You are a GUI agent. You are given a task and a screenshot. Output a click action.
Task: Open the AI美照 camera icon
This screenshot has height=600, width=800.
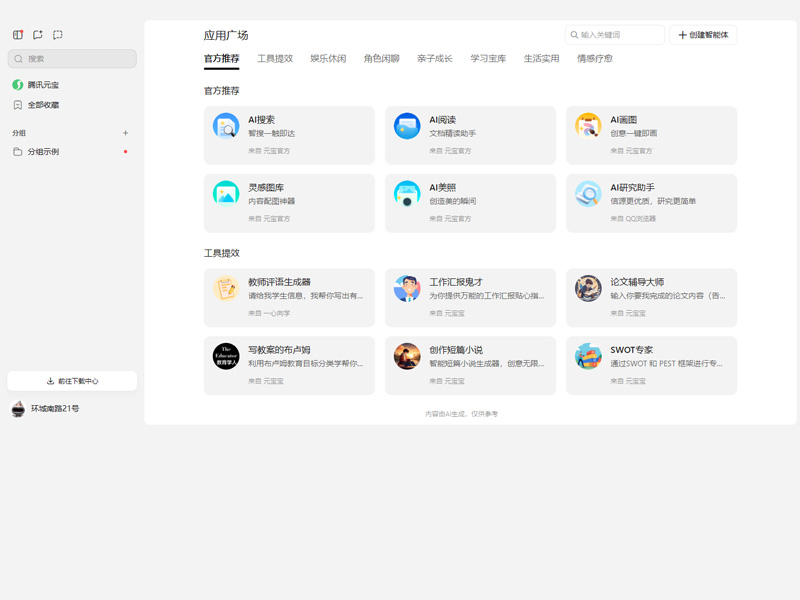[x=407, y=194]
